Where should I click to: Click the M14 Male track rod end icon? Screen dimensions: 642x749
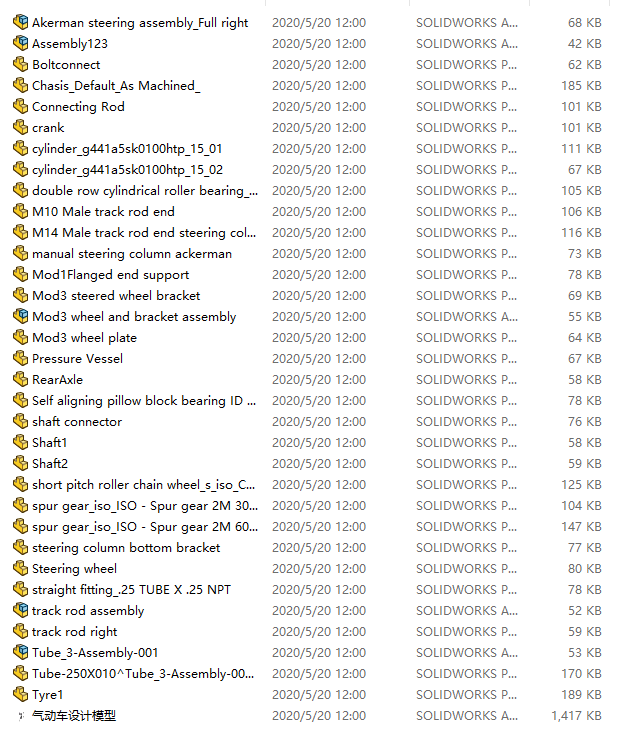(x=21, y=232)
